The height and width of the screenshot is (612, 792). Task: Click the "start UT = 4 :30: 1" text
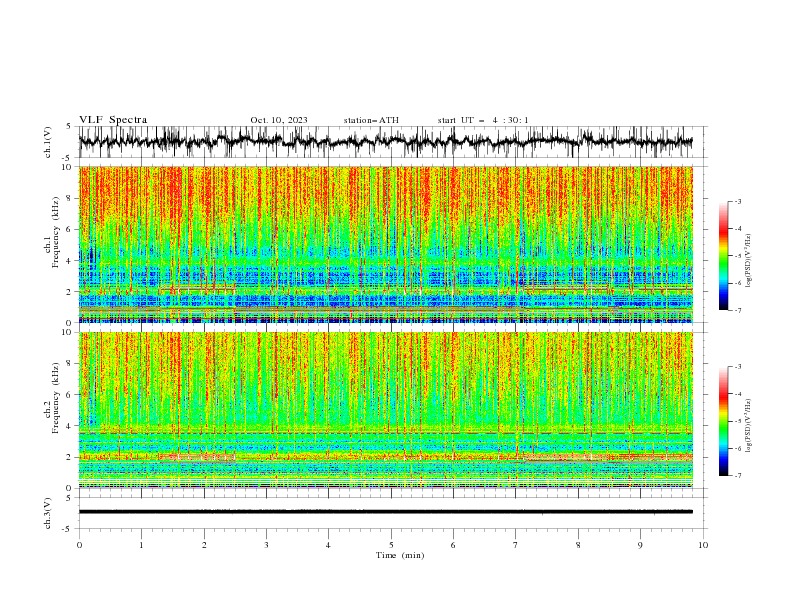(x=483, y=120)
